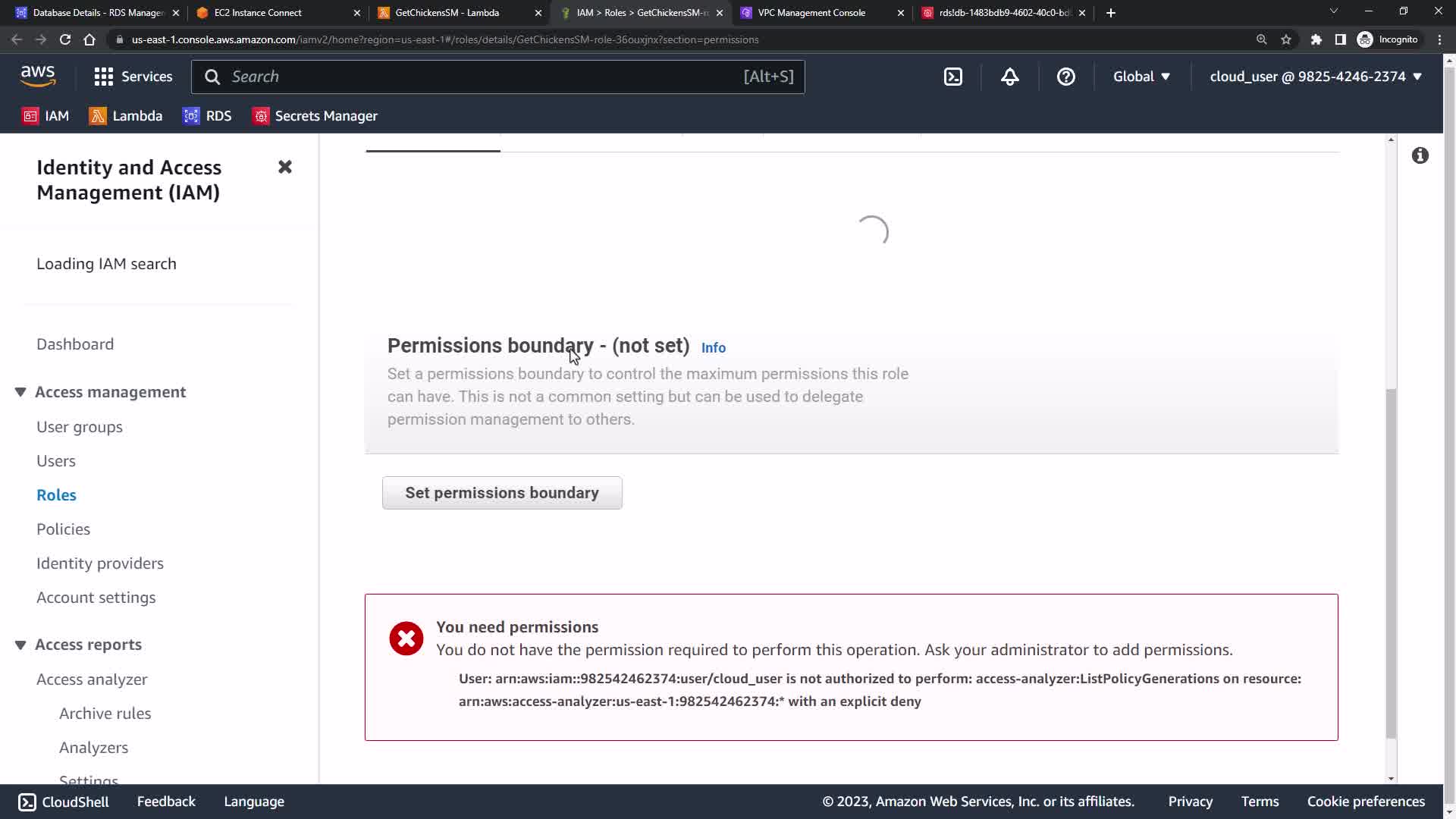The image size is (1456, 819).
Task: Open the cloud_user account dropdown
Action: pyautogui.click(x=1315, y=77)
